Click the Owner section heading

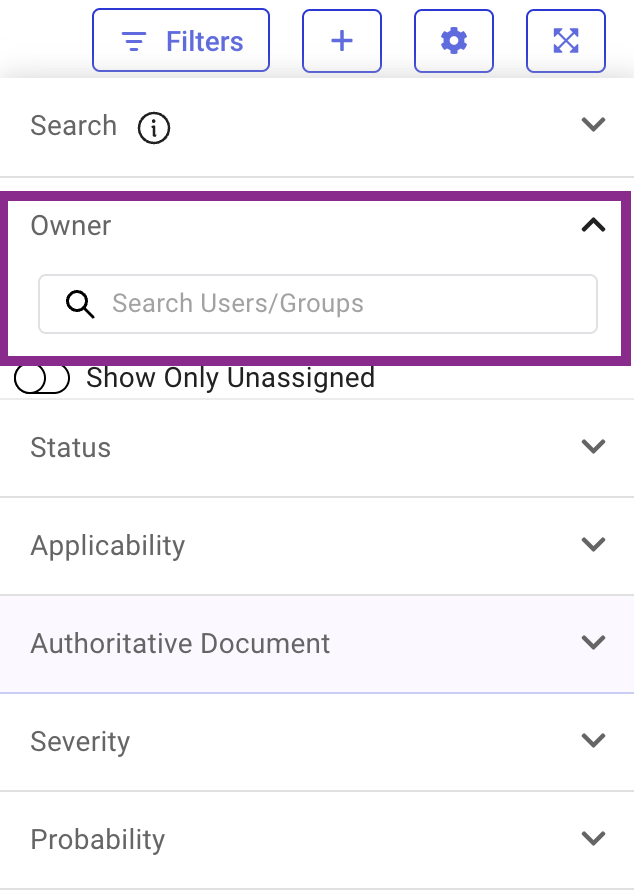71,226
